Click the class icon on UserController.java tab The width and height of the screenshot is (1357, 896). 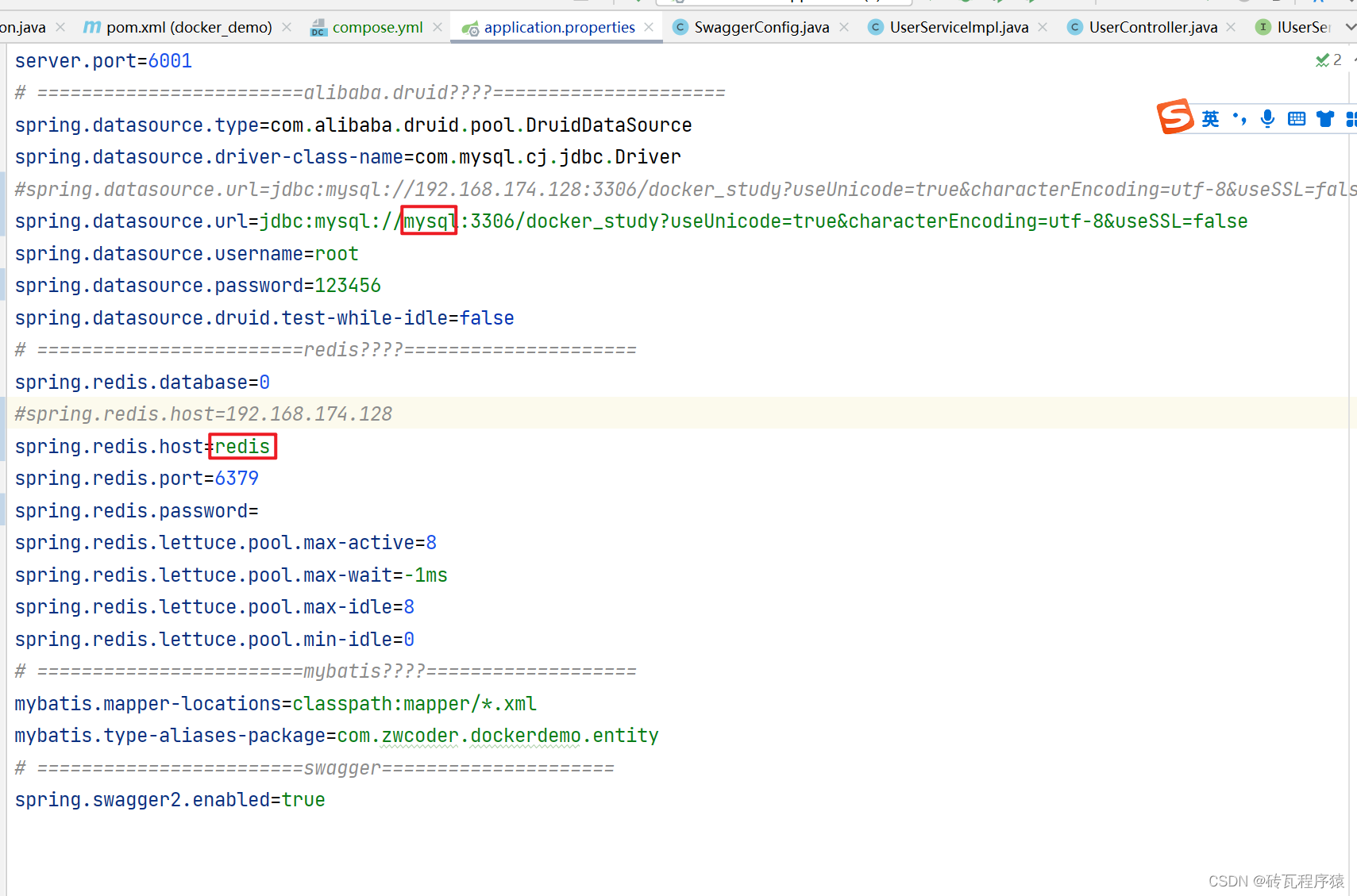pos(1074,27)
